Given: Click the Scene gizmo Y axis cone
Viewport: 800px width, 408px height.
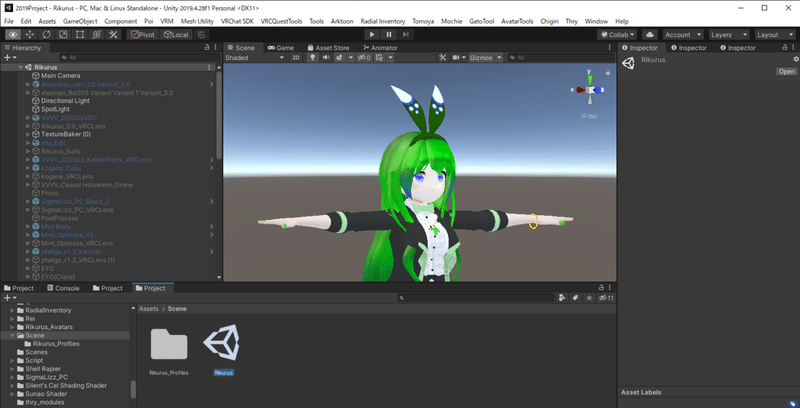Looking at the screenshot, I should tap(590, 80).
